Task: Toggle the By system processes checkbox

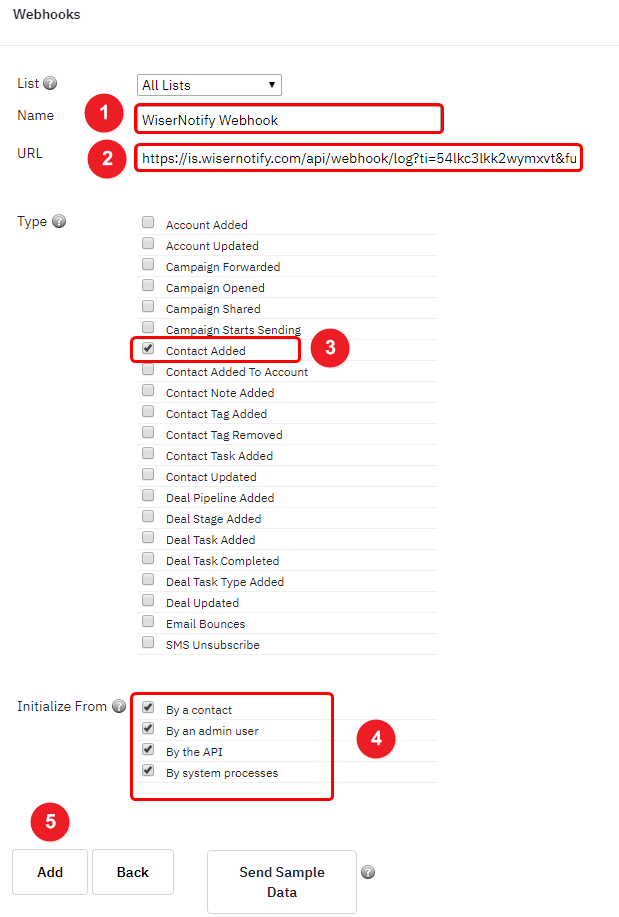Action: (x=148, y=771)
